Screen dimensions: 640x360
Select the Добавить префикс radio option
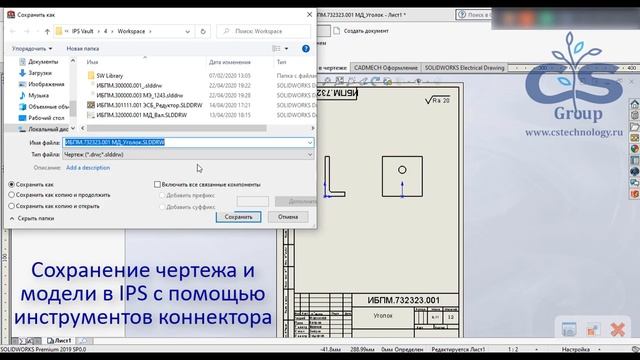[162, 196]
